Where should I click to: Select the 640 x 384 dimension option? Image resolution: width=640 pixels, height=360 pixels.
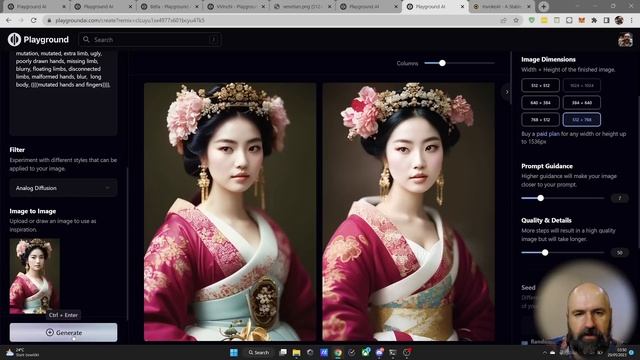(540, 102)
